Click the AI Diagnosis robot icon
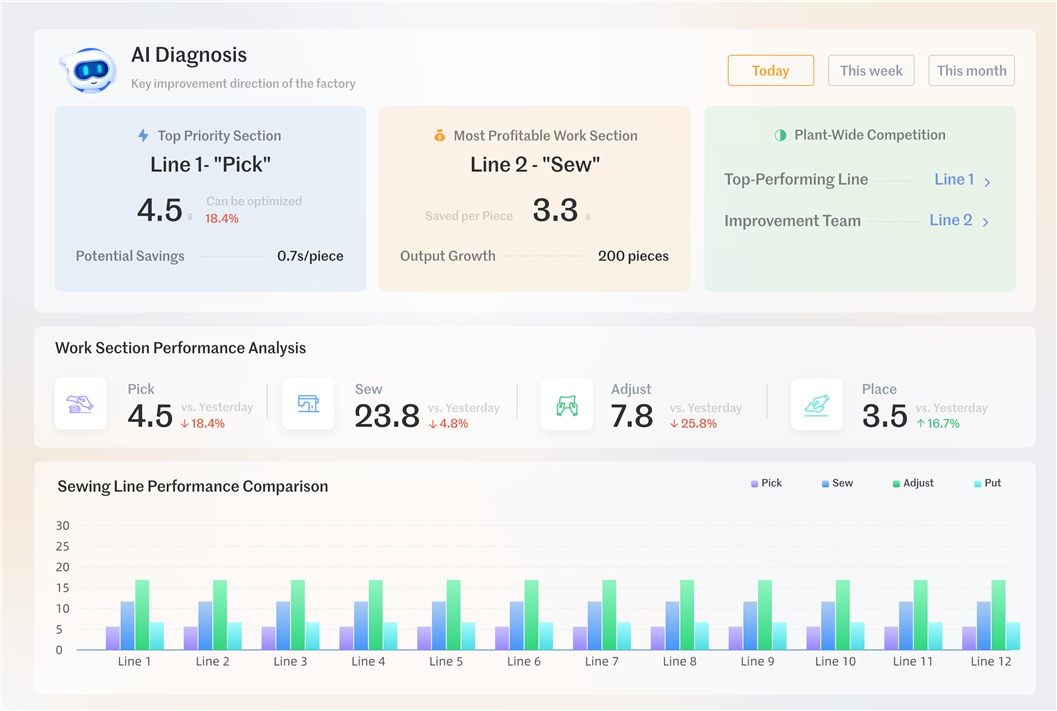Image resolution: width=1057 pixels, height=711 pixels. [x=88, y=70]
